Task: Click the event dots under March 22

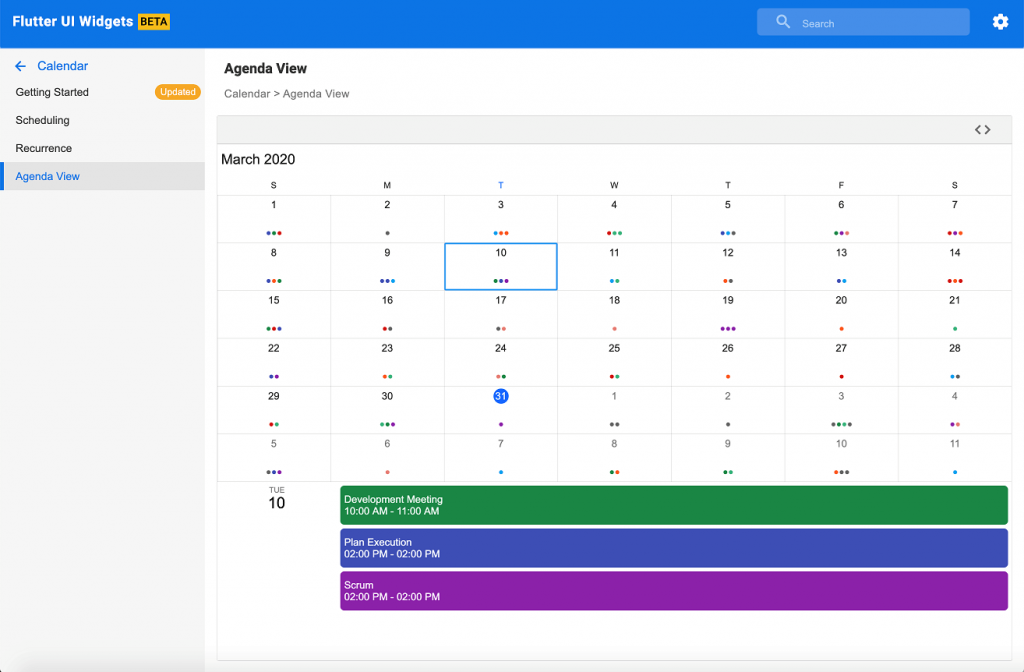Action: (273, 375)
